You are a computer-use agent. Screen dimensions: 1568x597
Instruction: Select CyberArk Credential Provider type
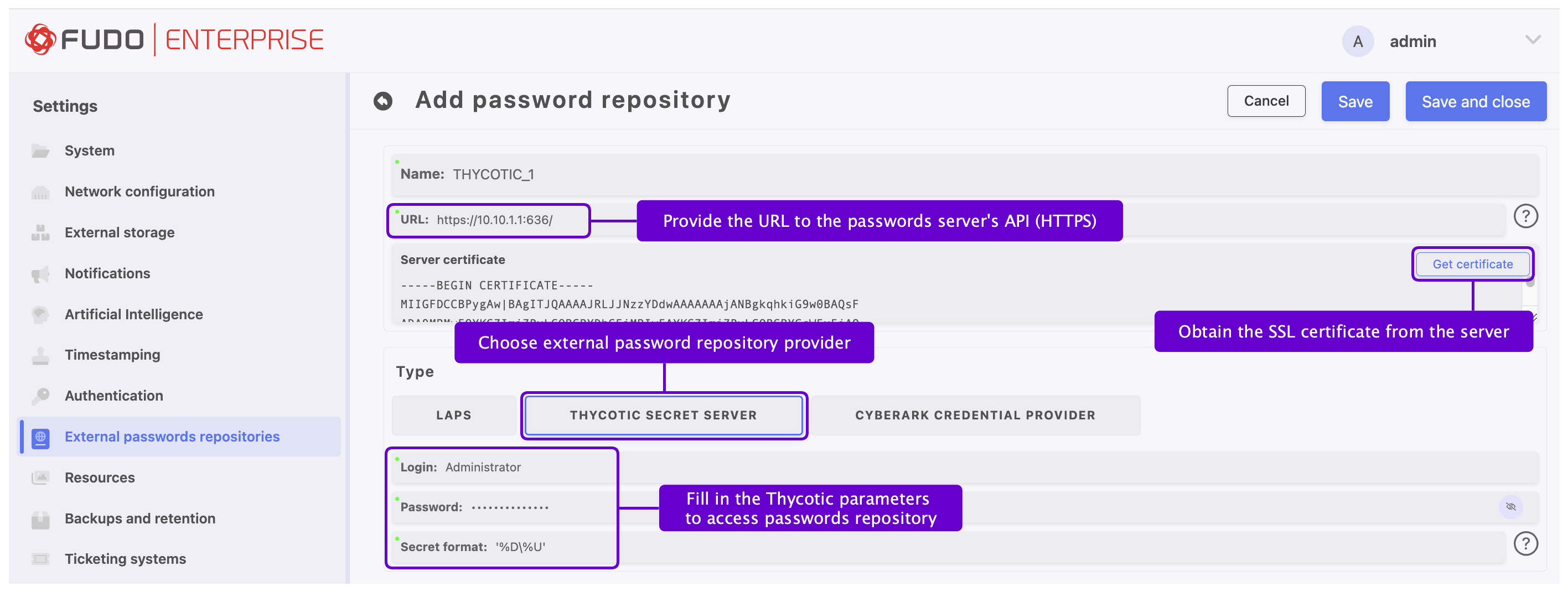975,415
